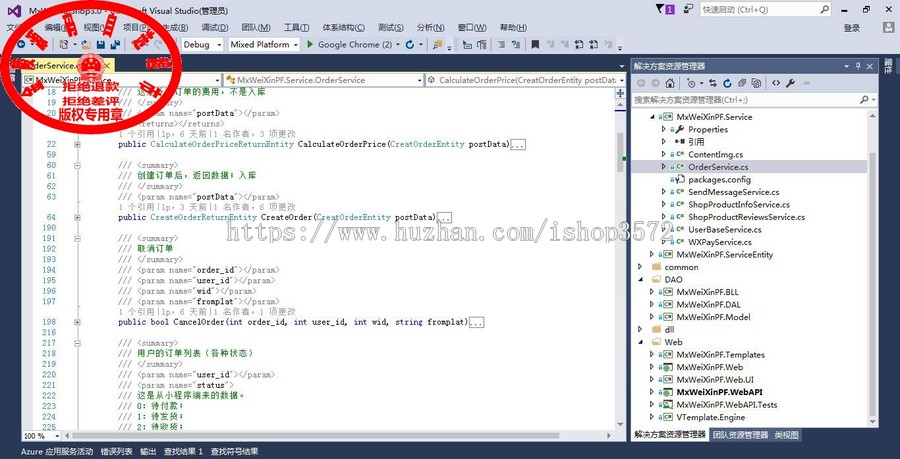Select the MxWeiXinPF.WebAPI project

click(x=719, y=392)
